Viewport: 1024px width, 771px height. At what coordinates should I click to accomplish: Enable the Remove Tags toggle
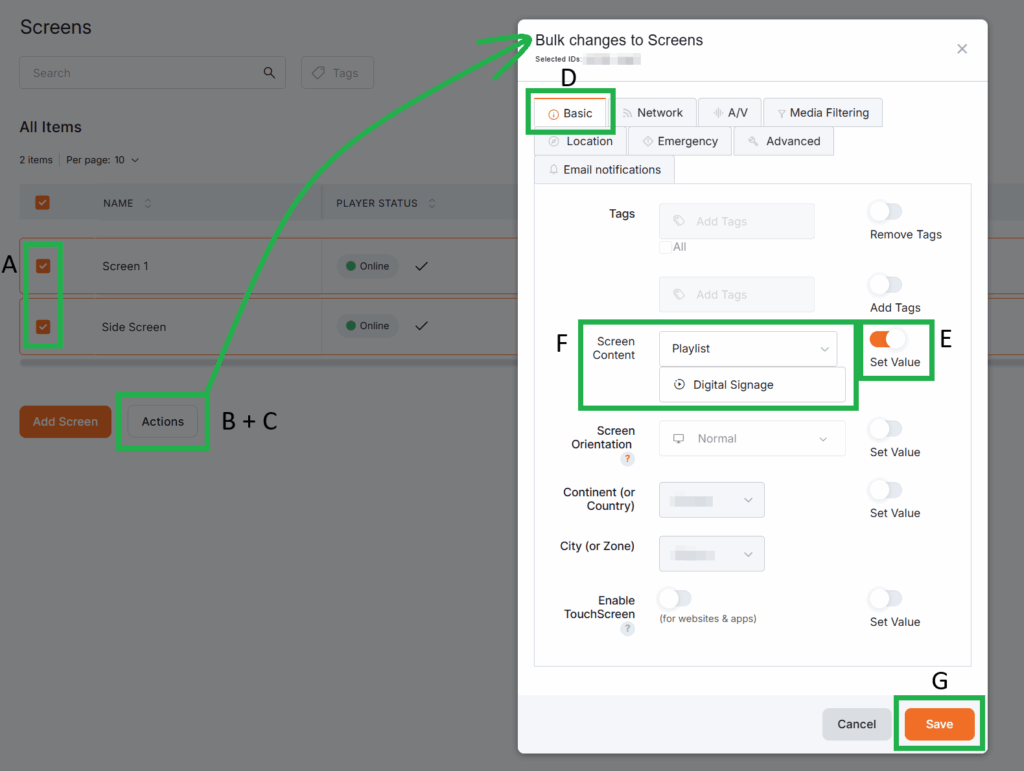886,212
